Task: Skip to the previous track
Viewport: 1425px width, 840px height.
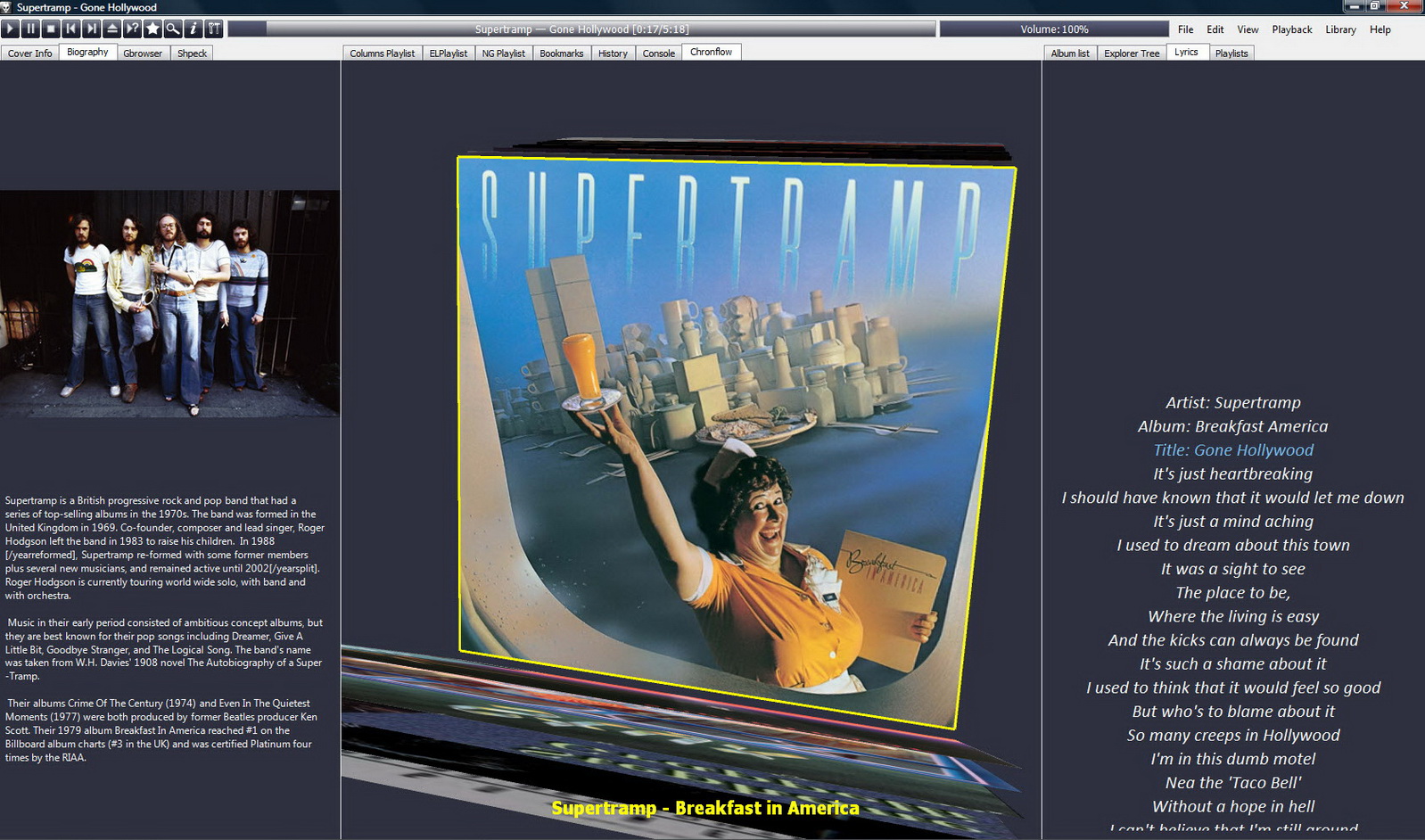Action: click(71, 29)
